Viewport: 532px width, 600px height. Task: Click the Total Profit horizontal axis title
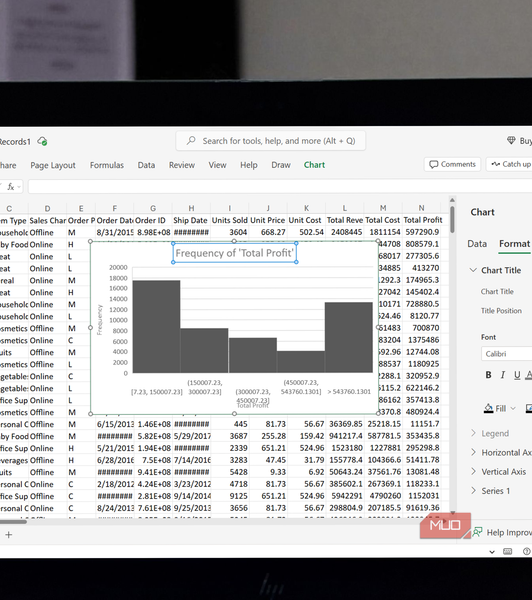(253, 405)
